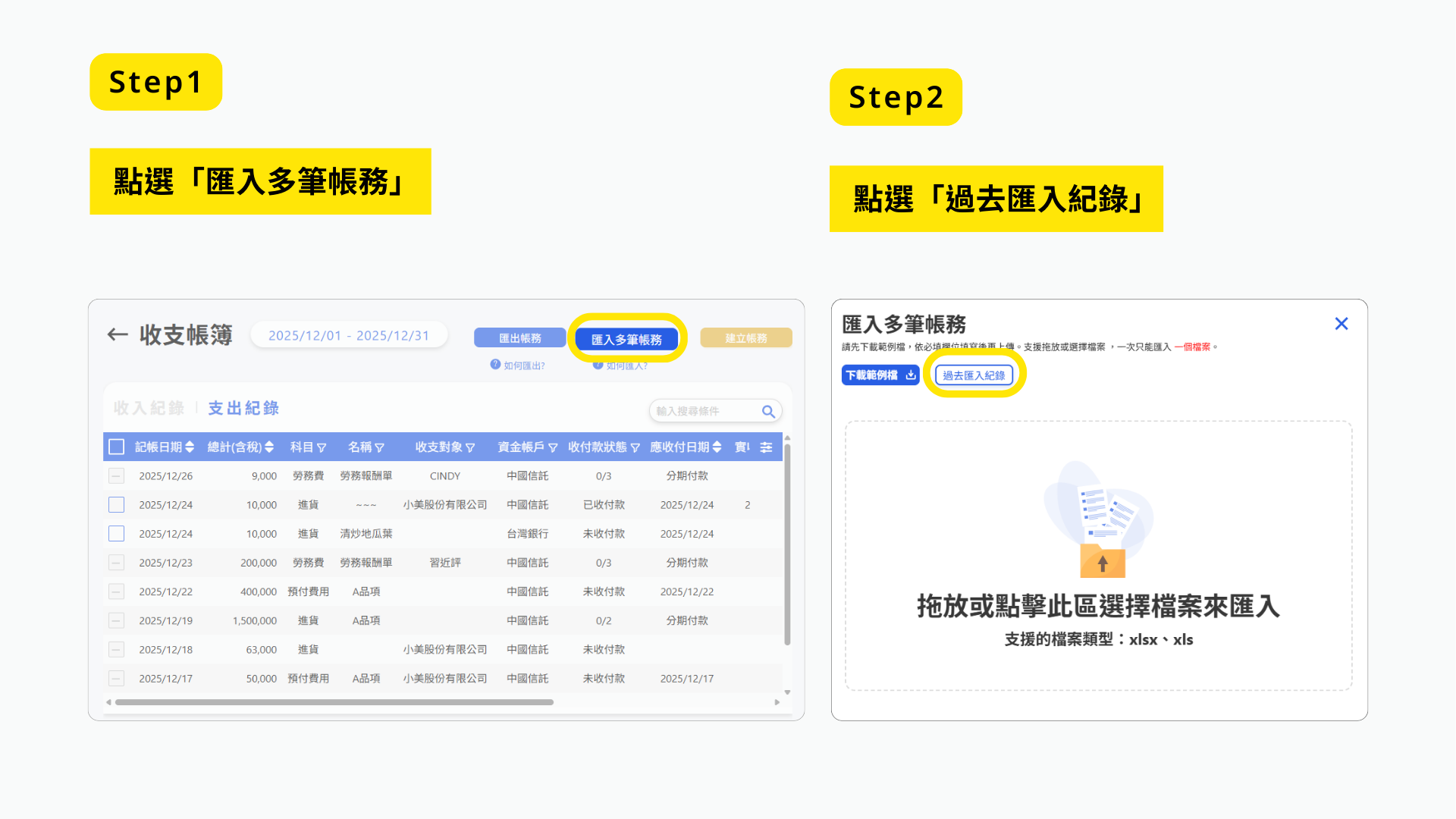Sort by 記帳日期 arrows

pyautogui.click(x=190, y=447)
